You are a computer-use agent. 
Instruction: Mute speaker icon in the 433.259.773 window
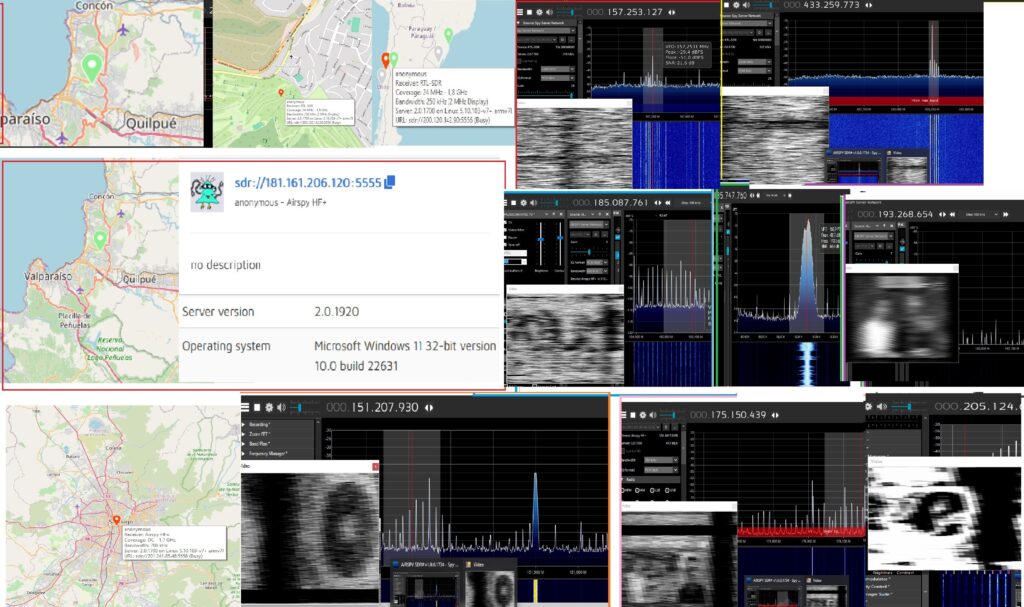click(x=746, y=6)
